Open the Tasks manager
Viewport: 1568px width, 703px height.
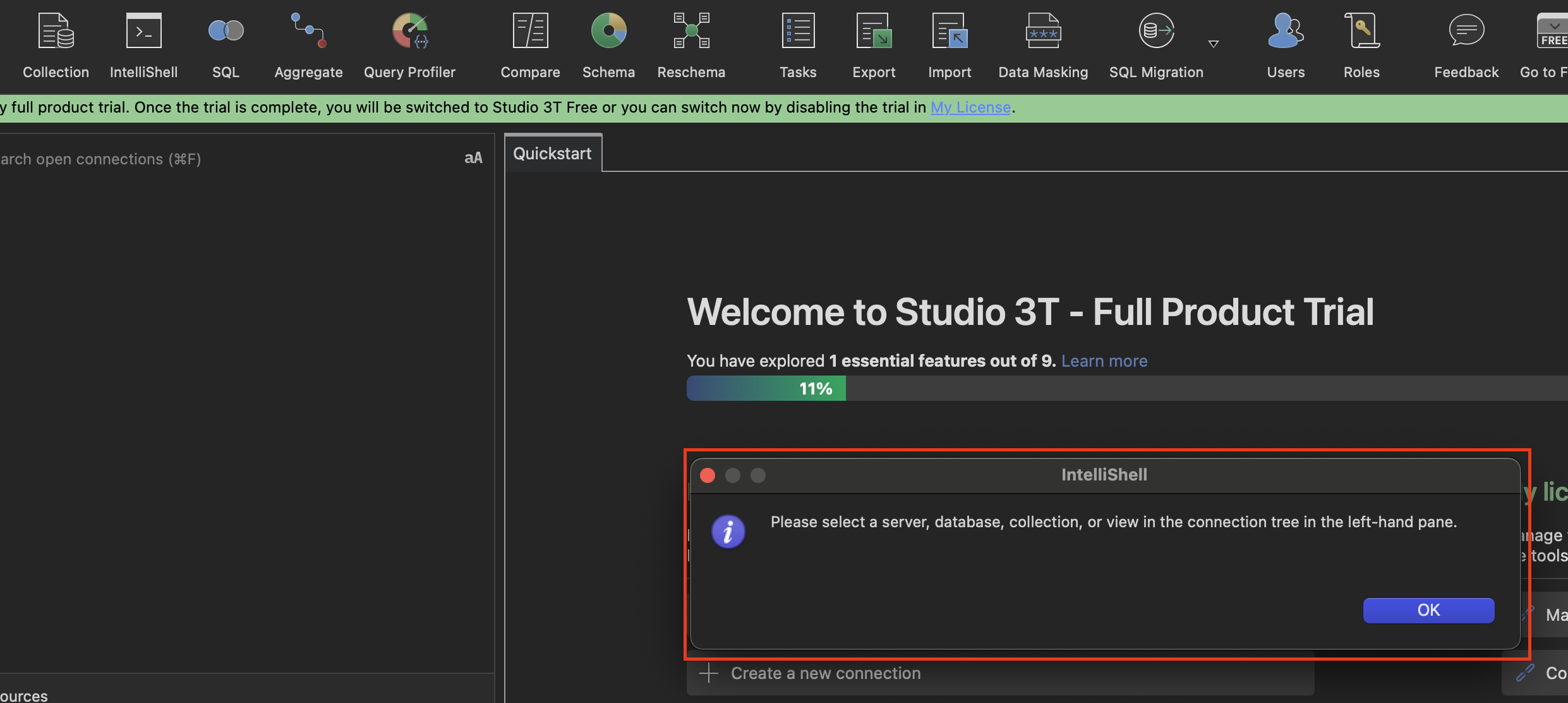(x=798, y=46)
